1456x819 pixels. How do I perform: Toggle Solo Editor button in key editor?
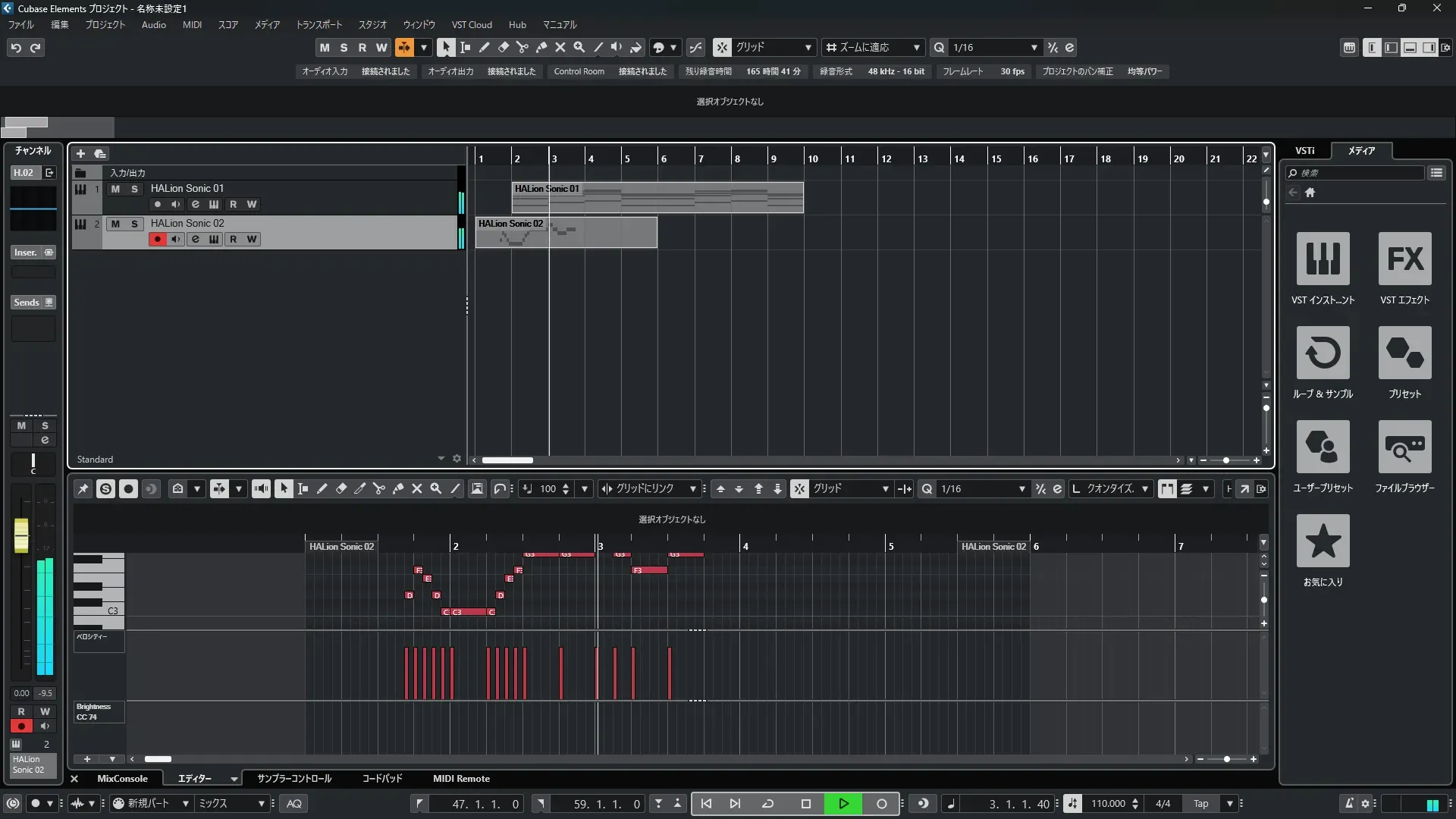click(x=105, y=489)
